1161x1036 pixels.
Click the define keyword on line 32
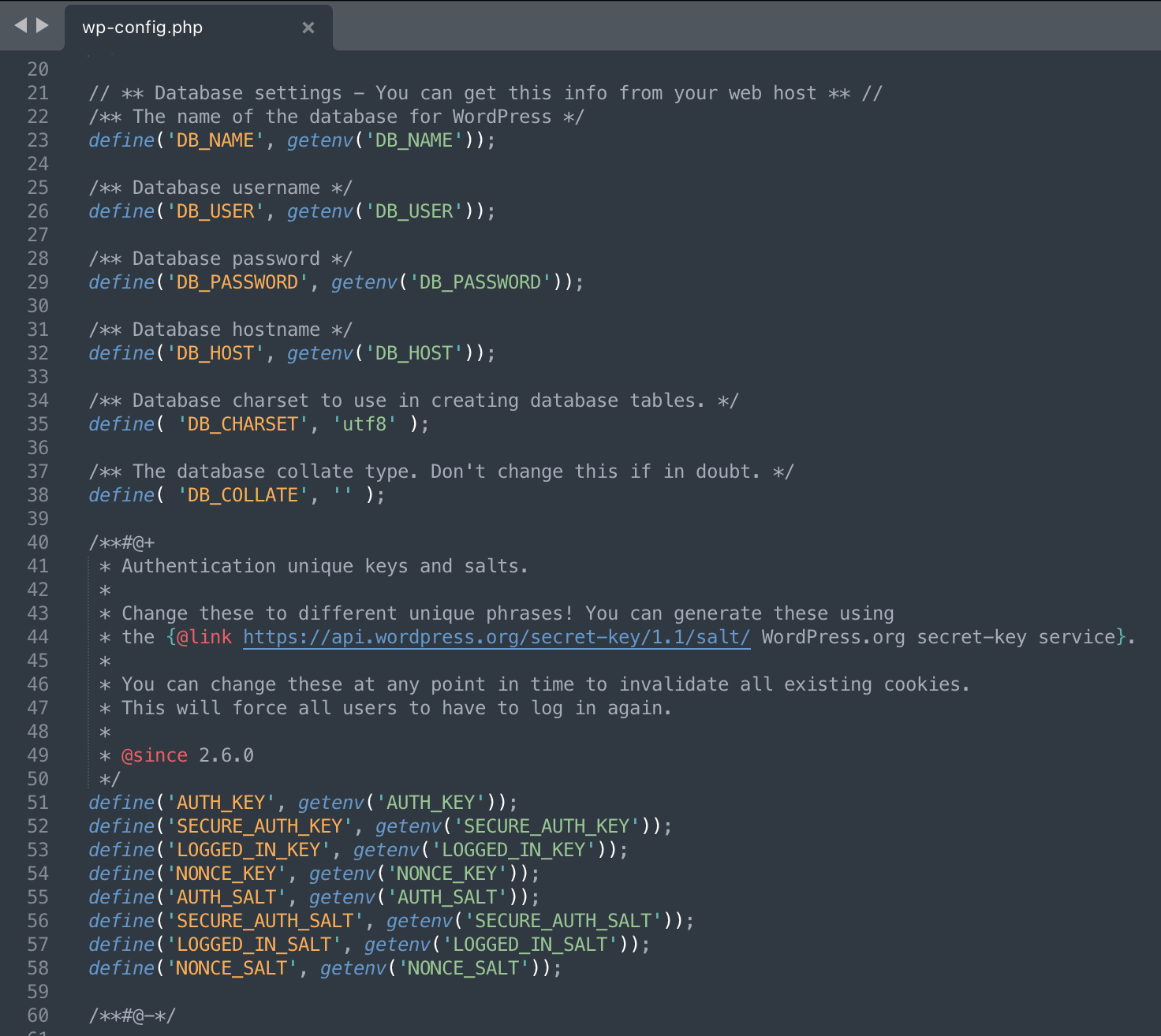[x=120, y=352]
